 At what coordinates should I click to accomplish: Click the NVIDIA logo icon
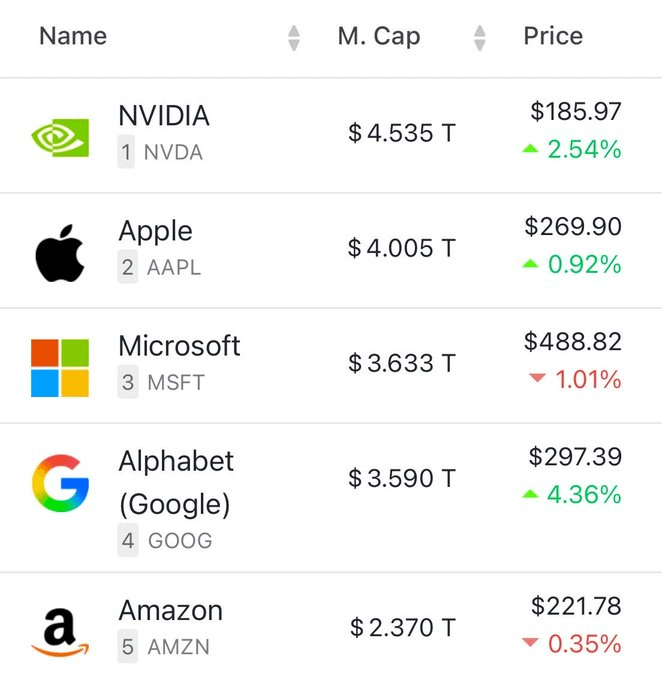coord(60,137)
